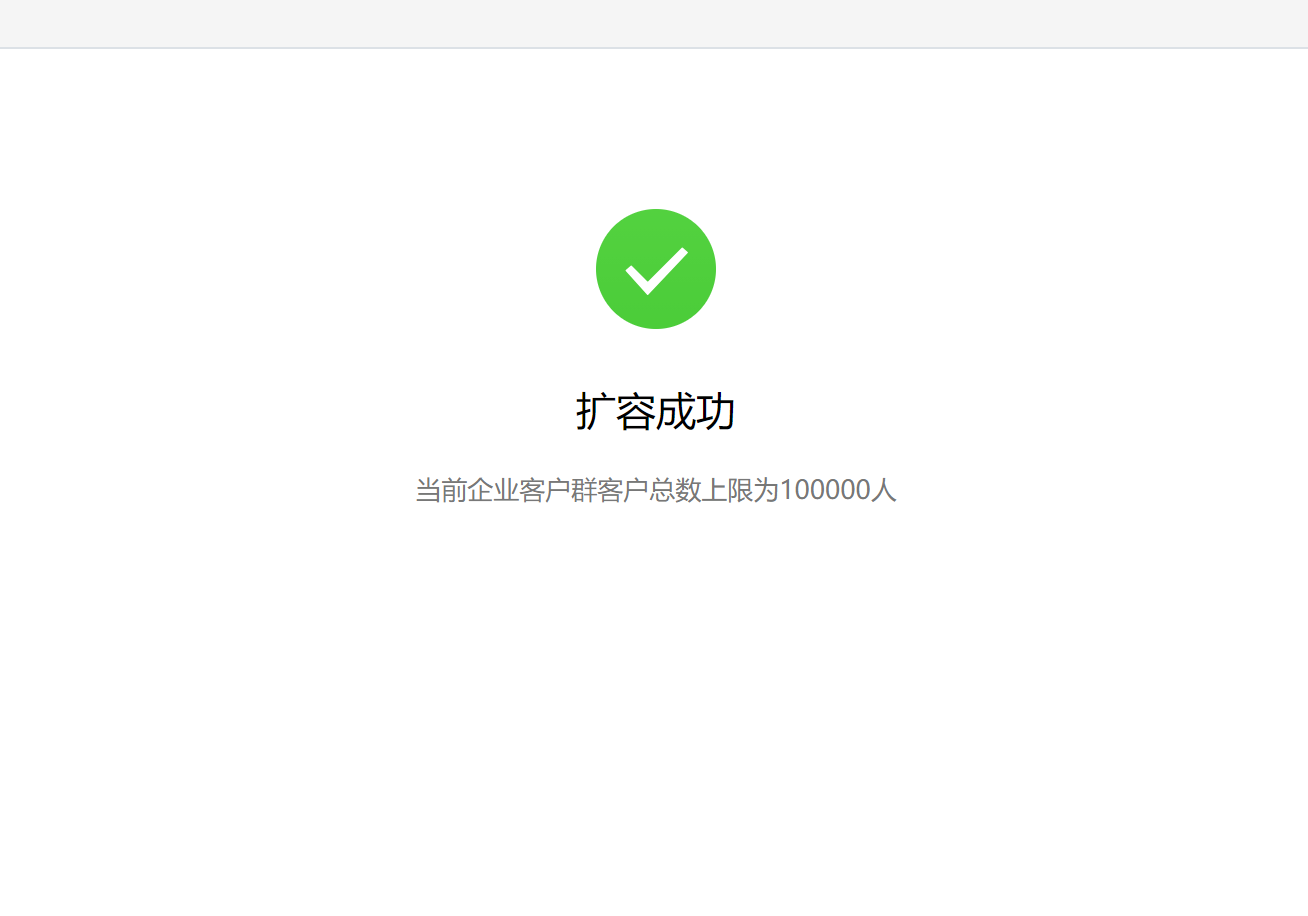Viewport: 1308px width, 916px height.
Task: Click the character 功 in the heading
Action: 716,412
